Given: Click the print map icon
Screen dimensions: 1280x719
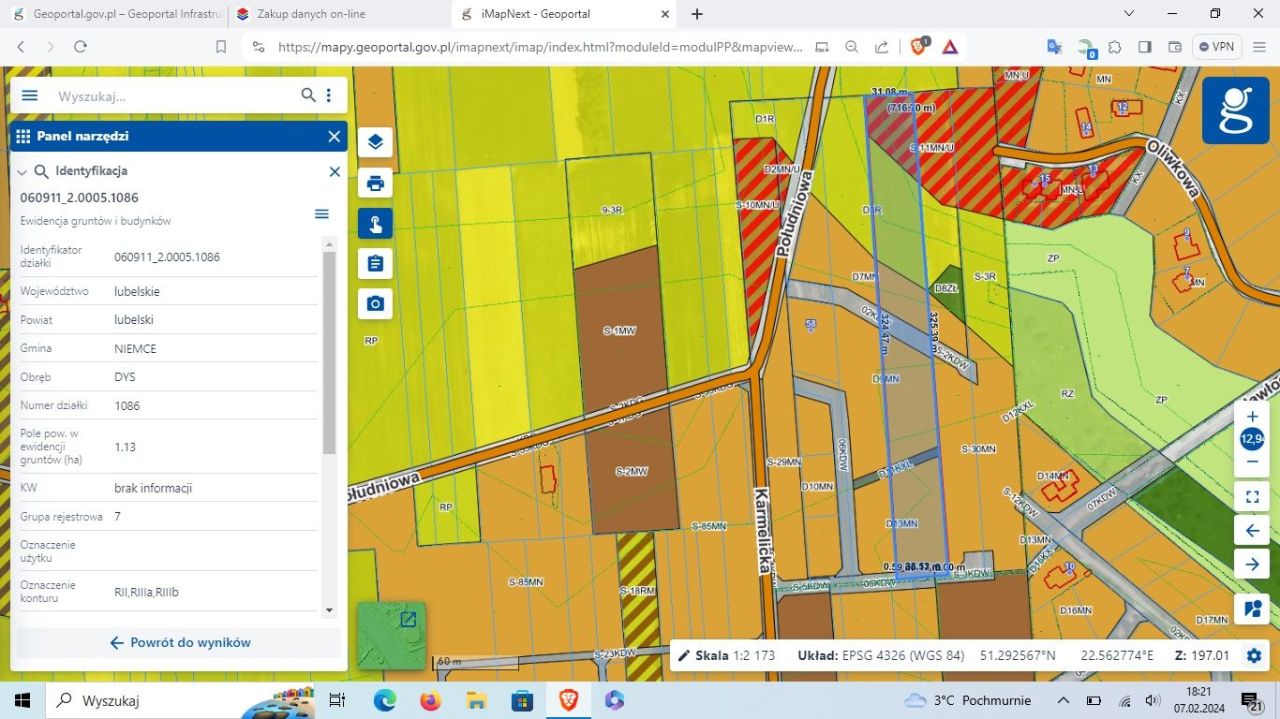Looking at the screenshot, I should click(375, 183).
